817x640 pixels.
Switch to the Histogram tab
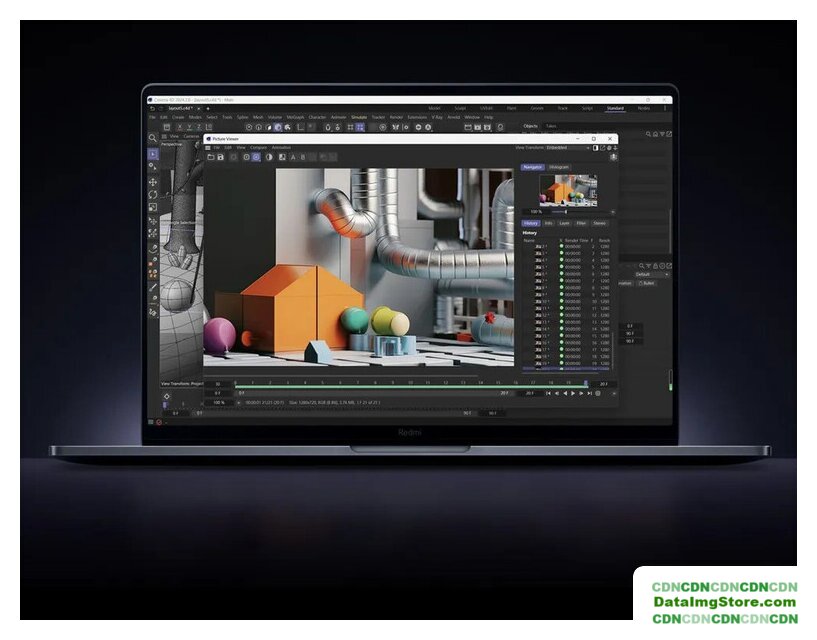558,167
